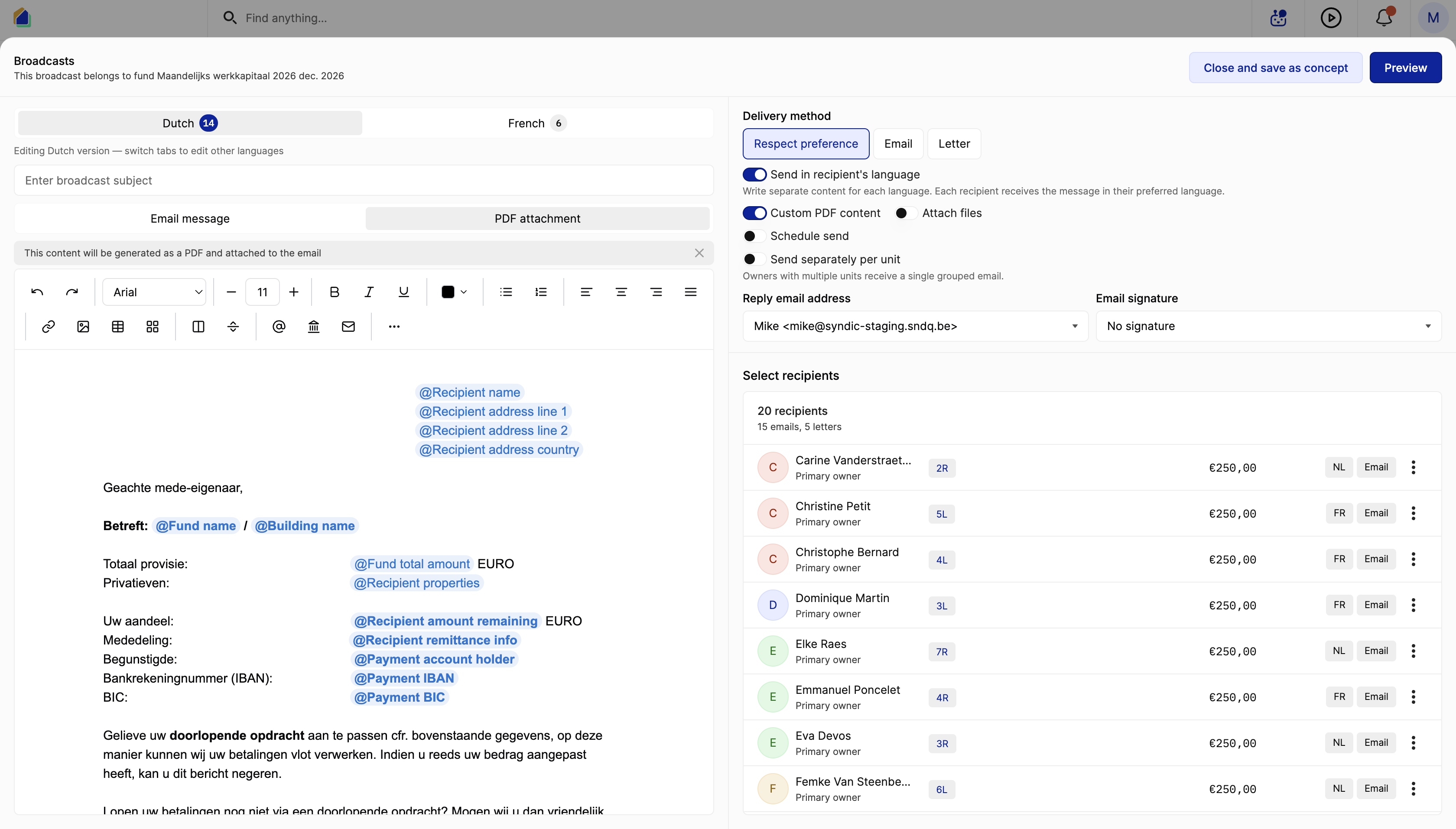Insert a column layout
This screenshot has width=1456, height=829.
coord(198,326)
